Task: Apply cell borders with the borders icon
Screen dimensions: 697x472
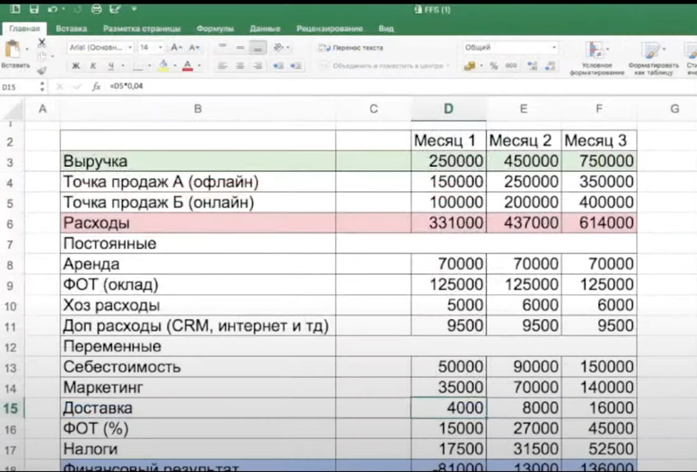Action: tap(138, 66)
